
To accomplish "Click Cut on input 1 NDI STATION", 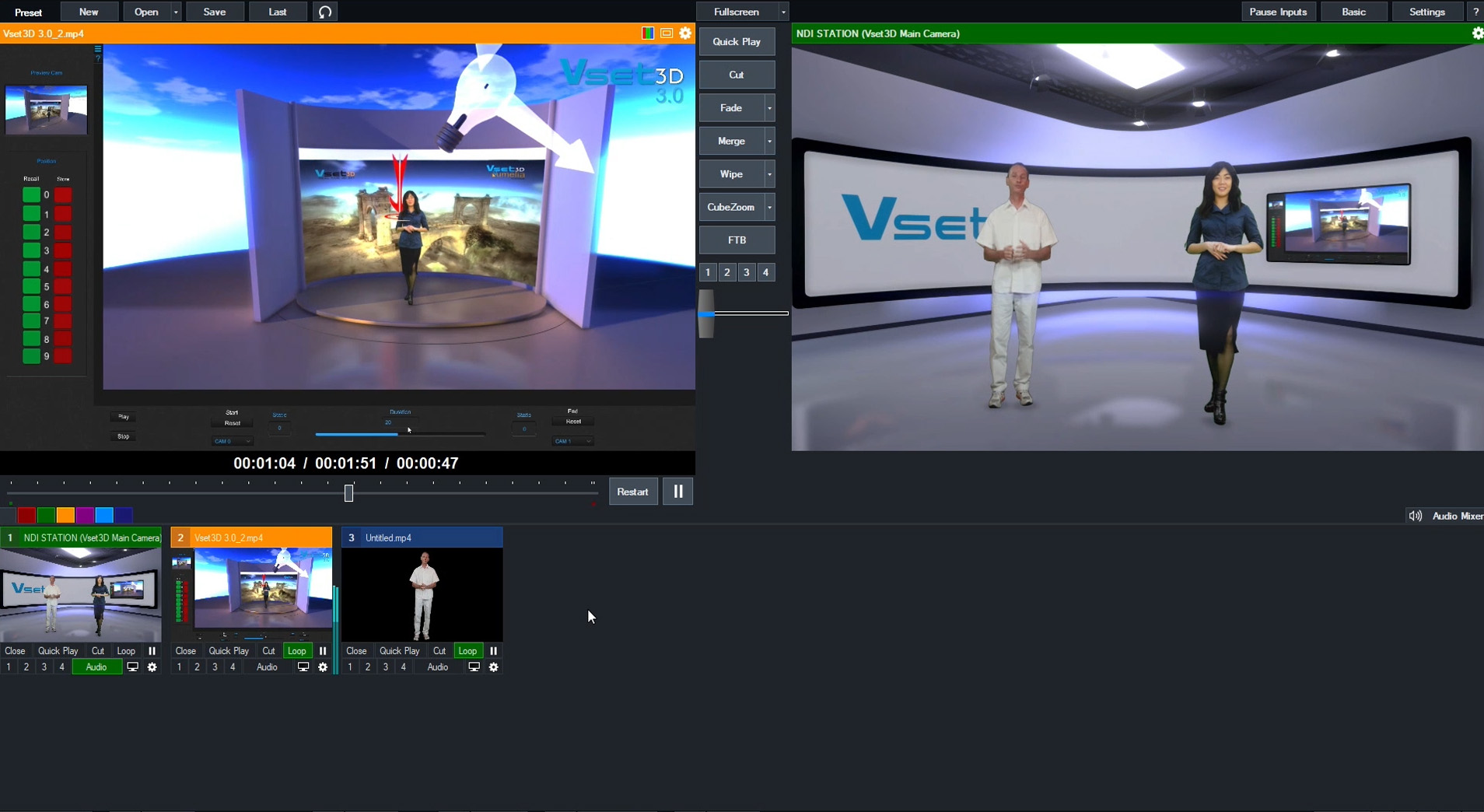I will (98, 651).
